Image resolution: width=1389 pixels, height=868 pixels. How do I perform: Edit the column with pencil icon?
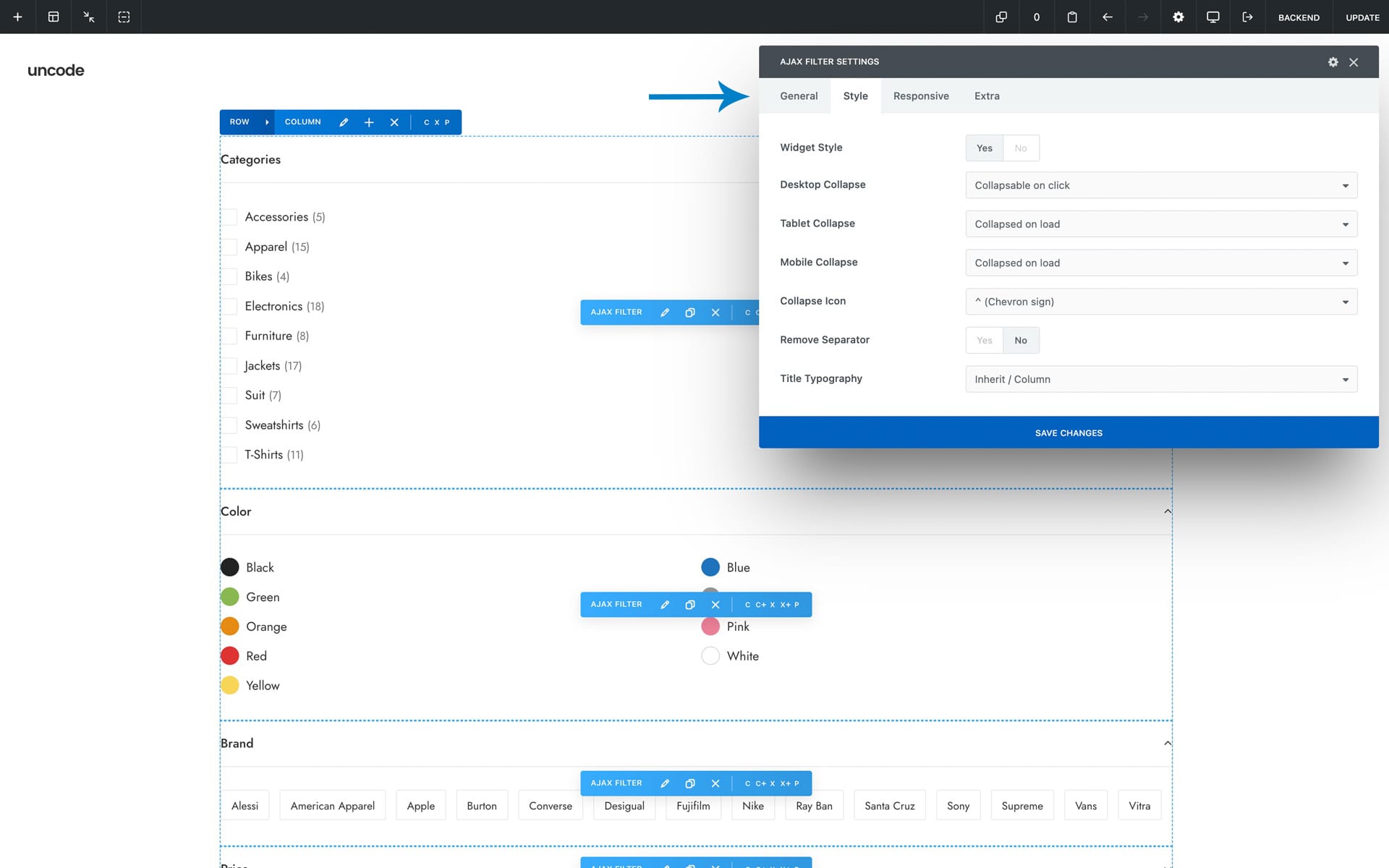coord(344,122)
